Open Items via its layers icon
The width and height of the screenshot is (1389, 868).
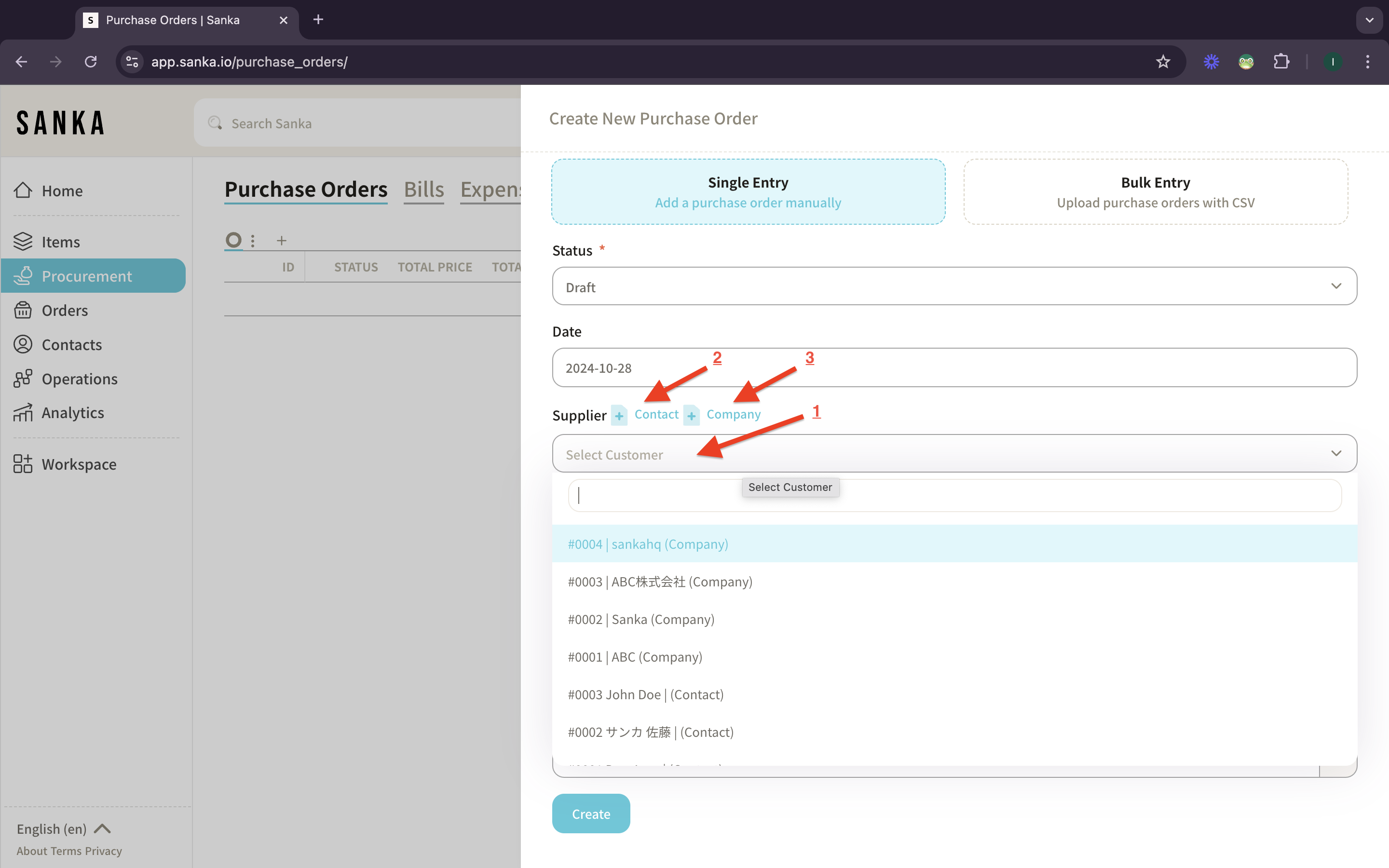[x=23, y=242]
